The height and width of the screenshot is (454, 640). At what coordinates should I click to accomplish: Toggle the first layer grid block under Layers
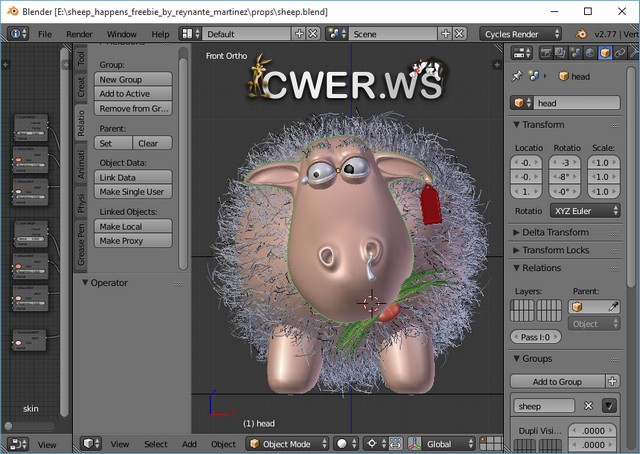point(523,311)
